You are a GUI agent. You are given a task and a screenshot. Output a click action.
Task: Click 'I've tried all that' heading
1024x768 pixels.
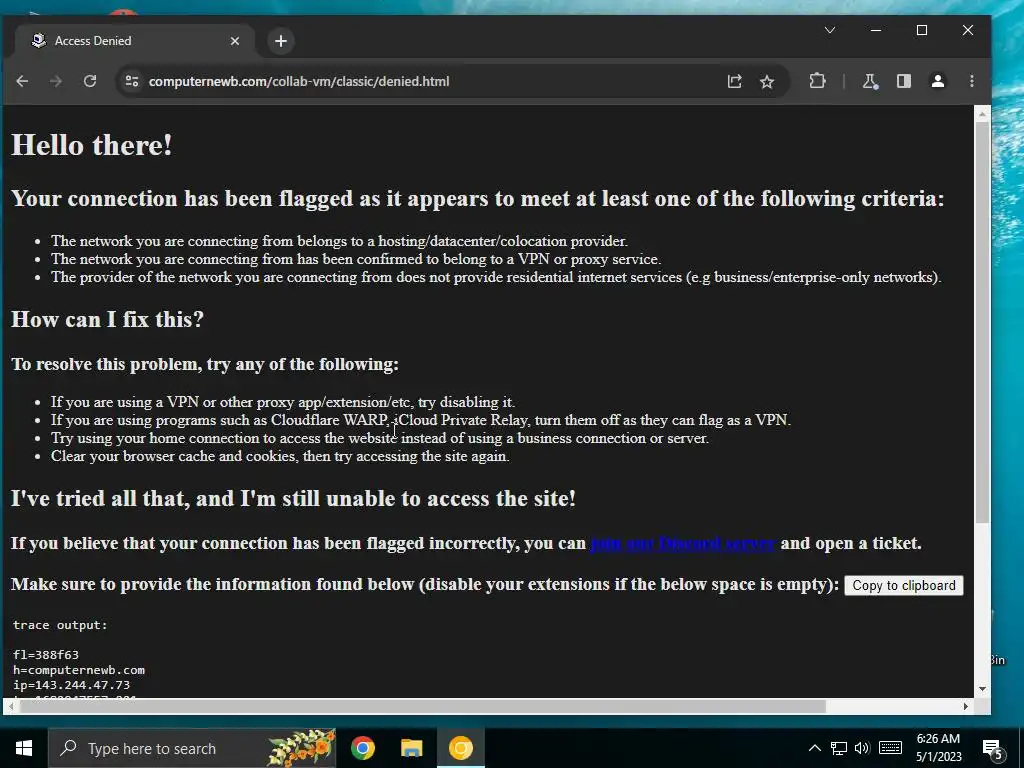tap(293, 499)
